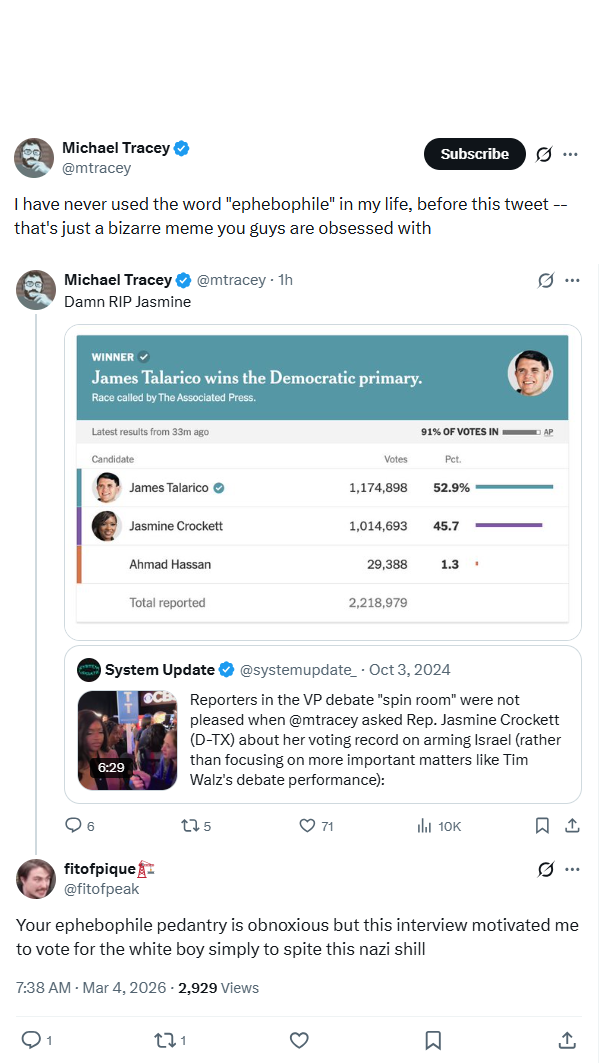
Task: Reply to fitofpique's tweet
Action: click(x=37, y=1040)
